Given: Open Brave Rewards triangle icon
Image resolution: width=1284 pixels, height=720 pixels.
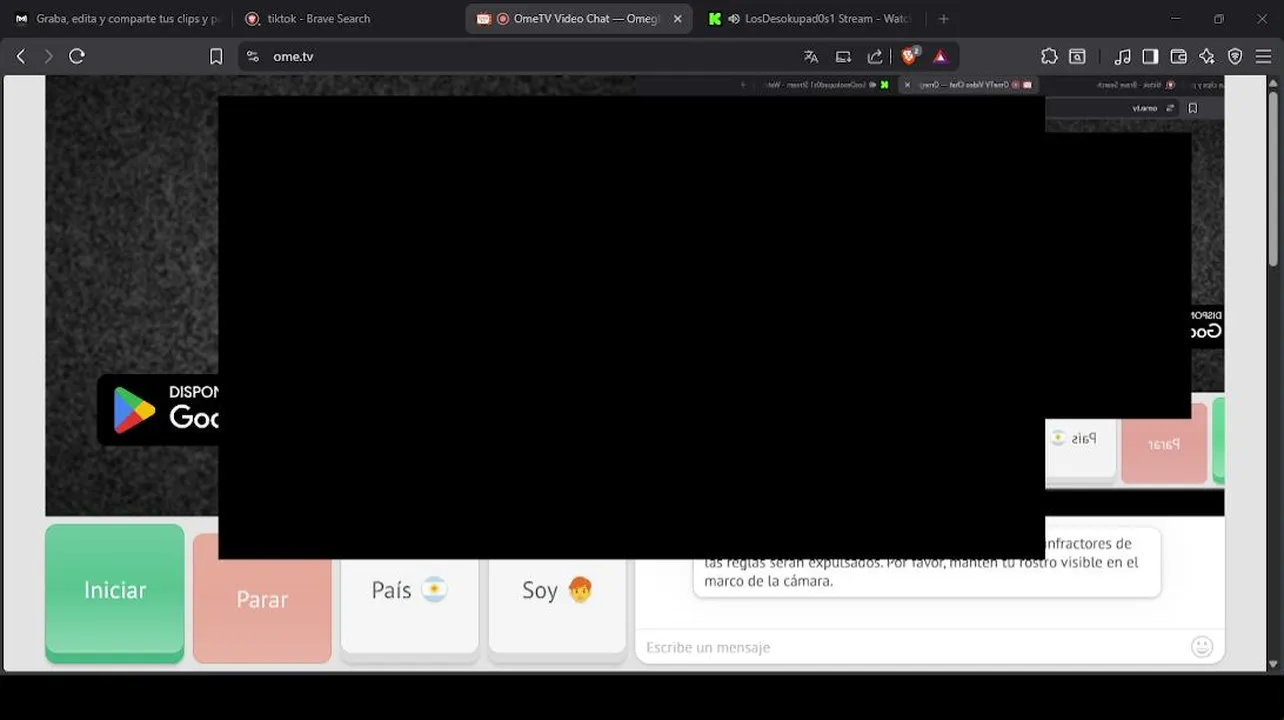Looking at the screenshot, I should tap(940, 57).
